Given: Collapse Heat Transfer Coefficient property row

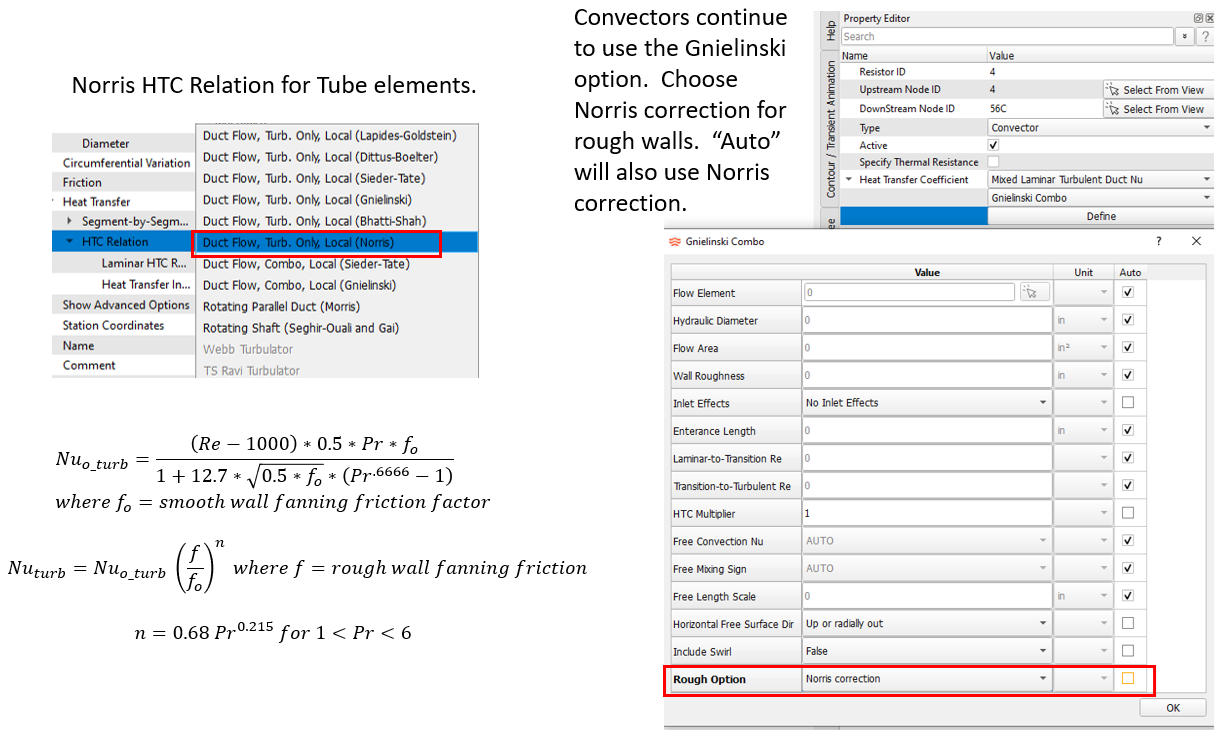Looking at the screenshot, I should [x=849, y=180].
